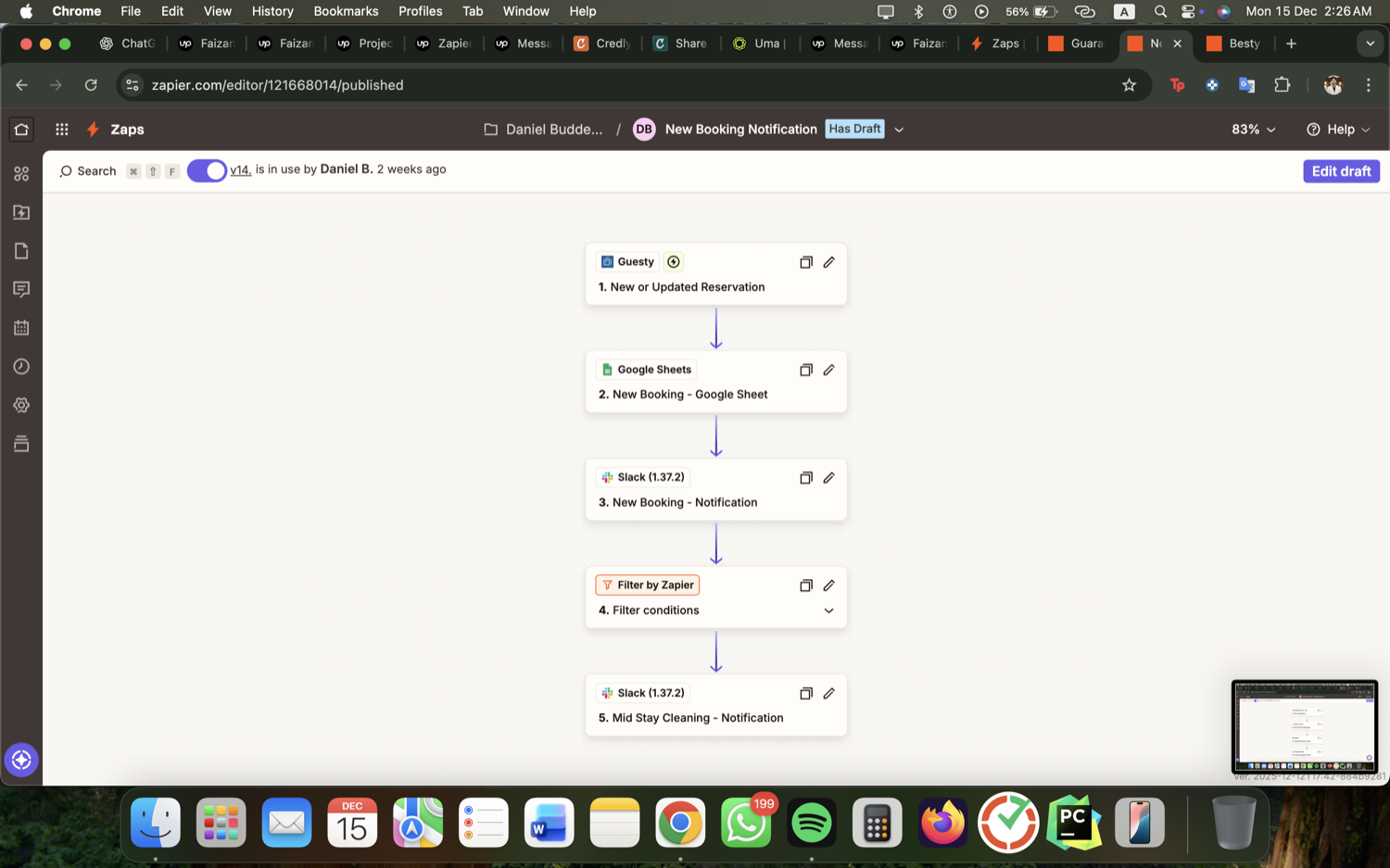The width and height of the screenshot is (1390, 868).
Task: Bookmark this page with the star icon
Action: (x=1129, y=85)
